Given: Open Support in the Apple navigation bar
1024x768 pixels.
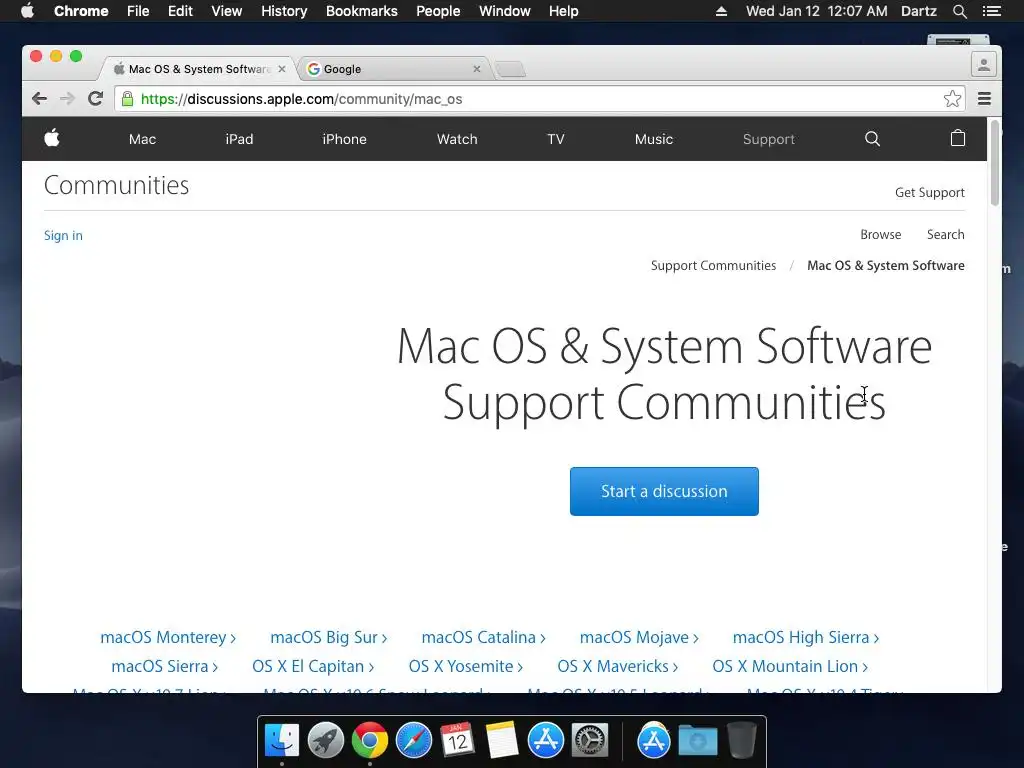Looking at the screenshot, I should pyautogui.click(x=769, y=139).
